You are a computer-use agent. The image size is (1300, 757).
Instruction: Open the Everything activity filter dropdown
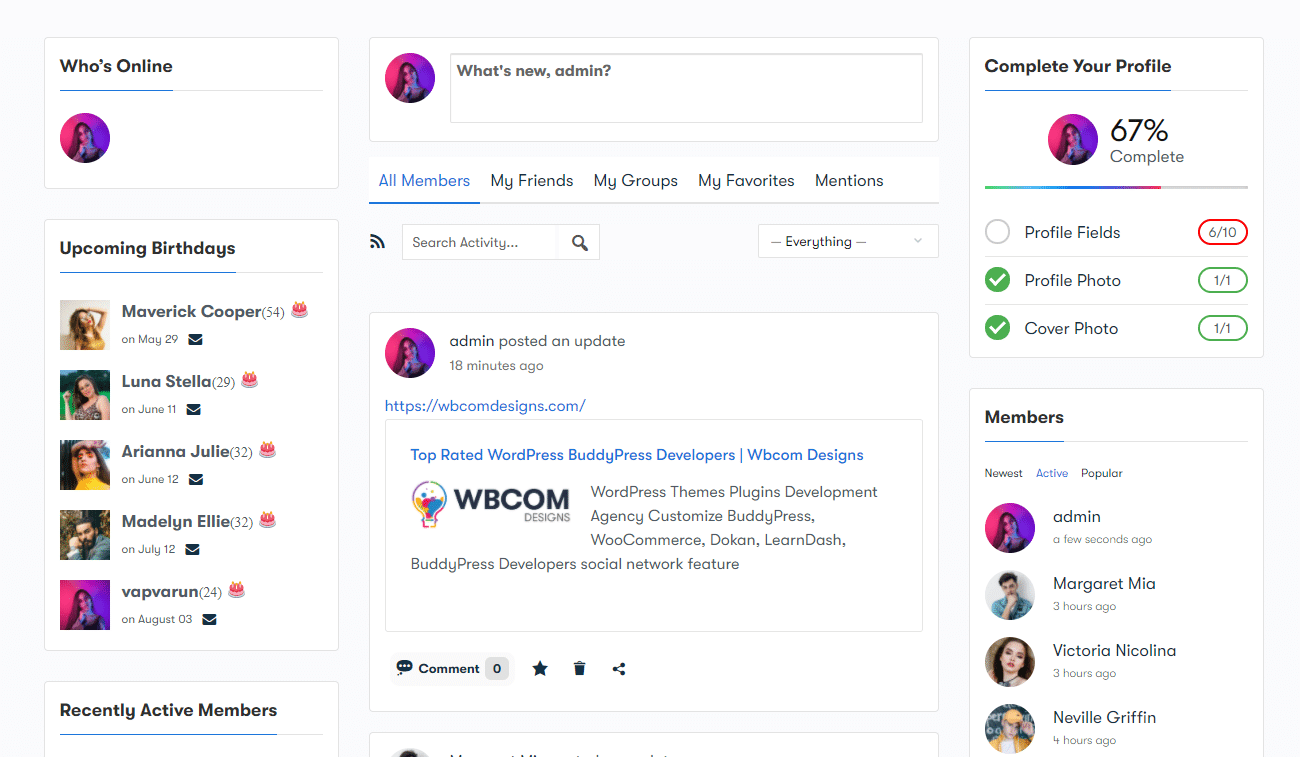[x=848, y=241]
